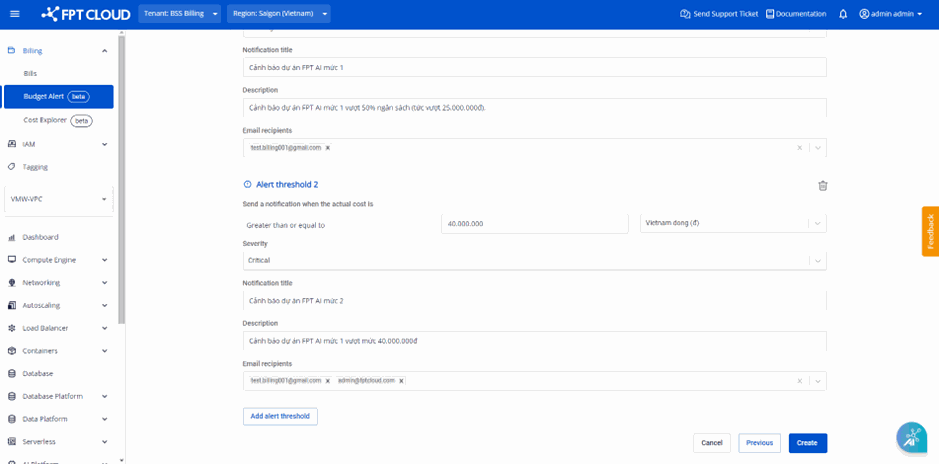Open the Vietnam dong currency dropdown
The image size is (939, 464).
(733, 223)
